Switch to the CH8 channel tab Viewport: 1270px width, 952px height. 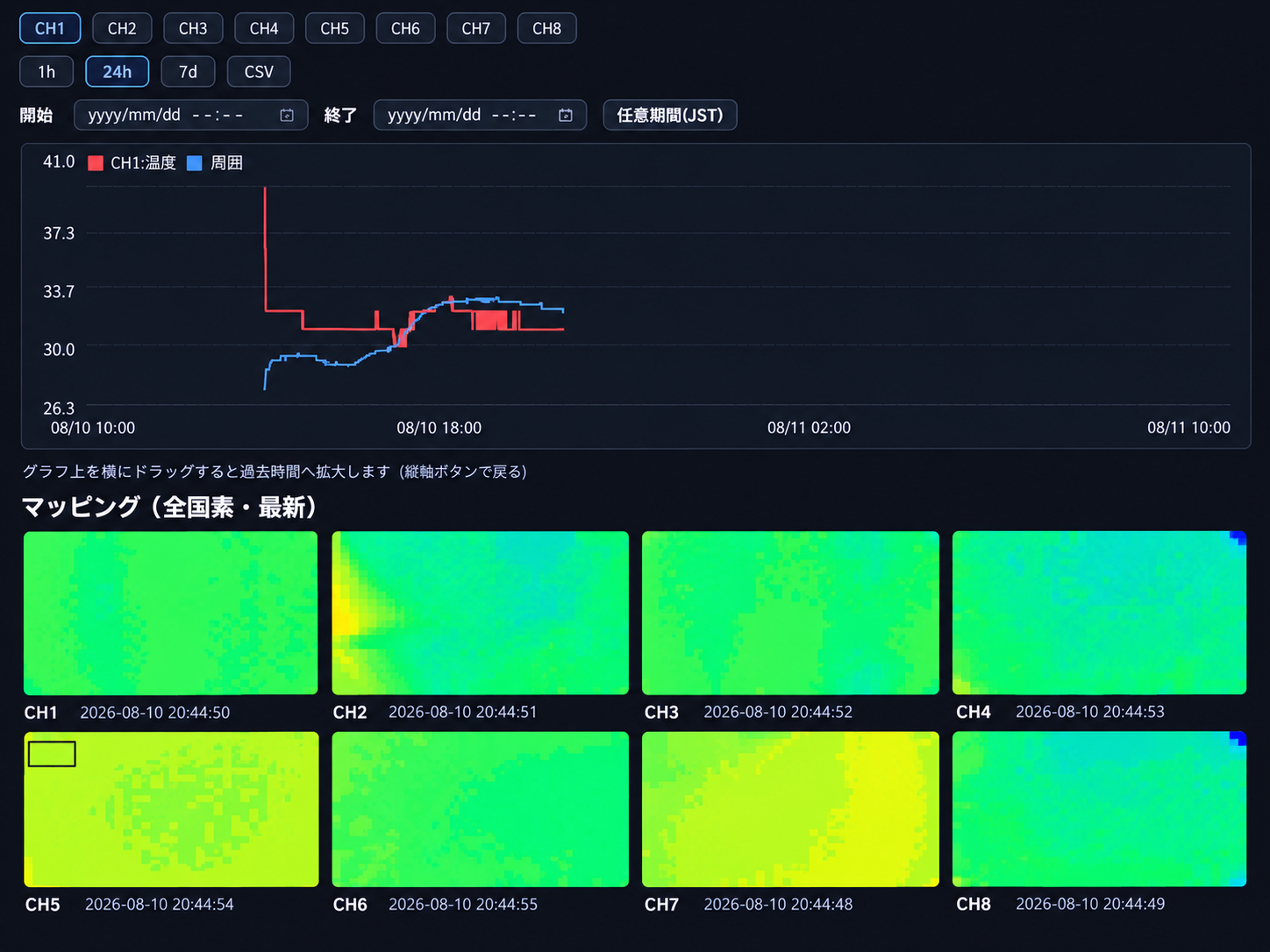tap(547, 28)
